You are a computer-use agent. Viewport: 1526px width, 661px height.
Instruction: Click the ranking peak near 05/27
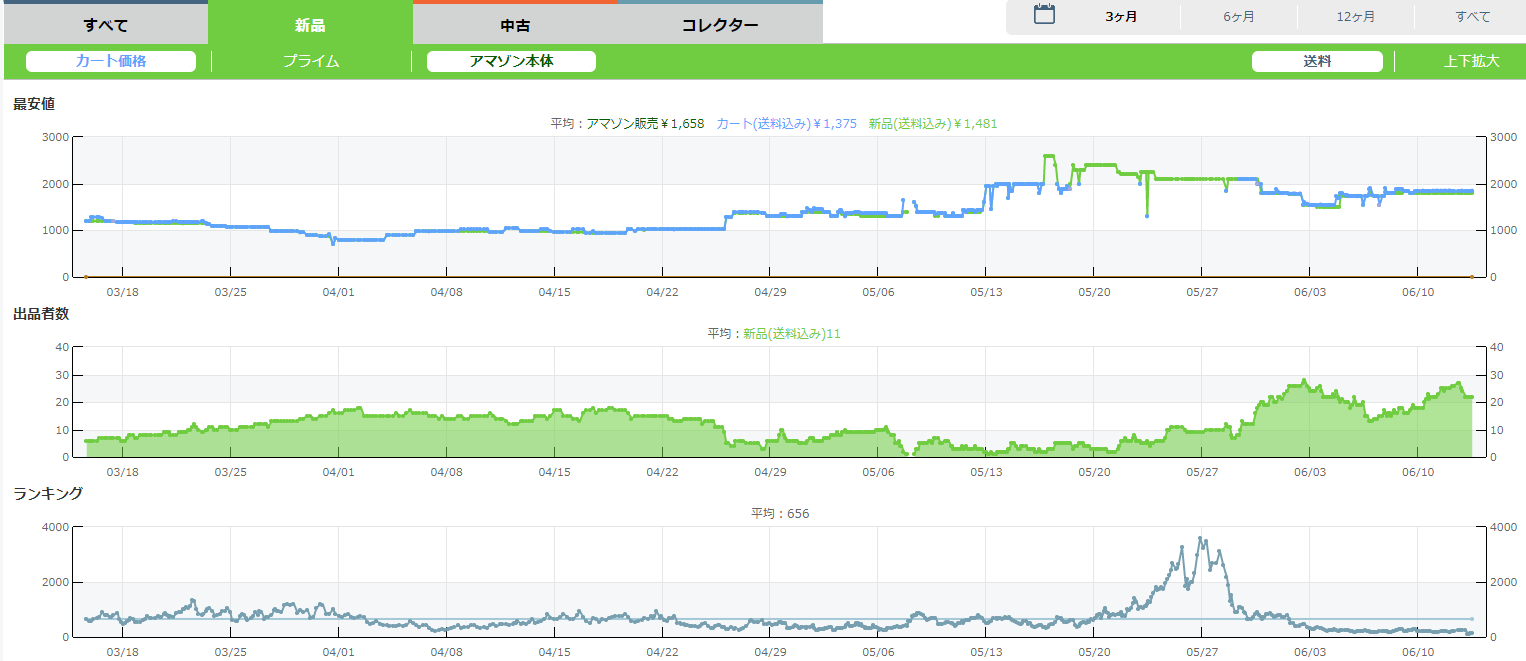click(1201, 539)
